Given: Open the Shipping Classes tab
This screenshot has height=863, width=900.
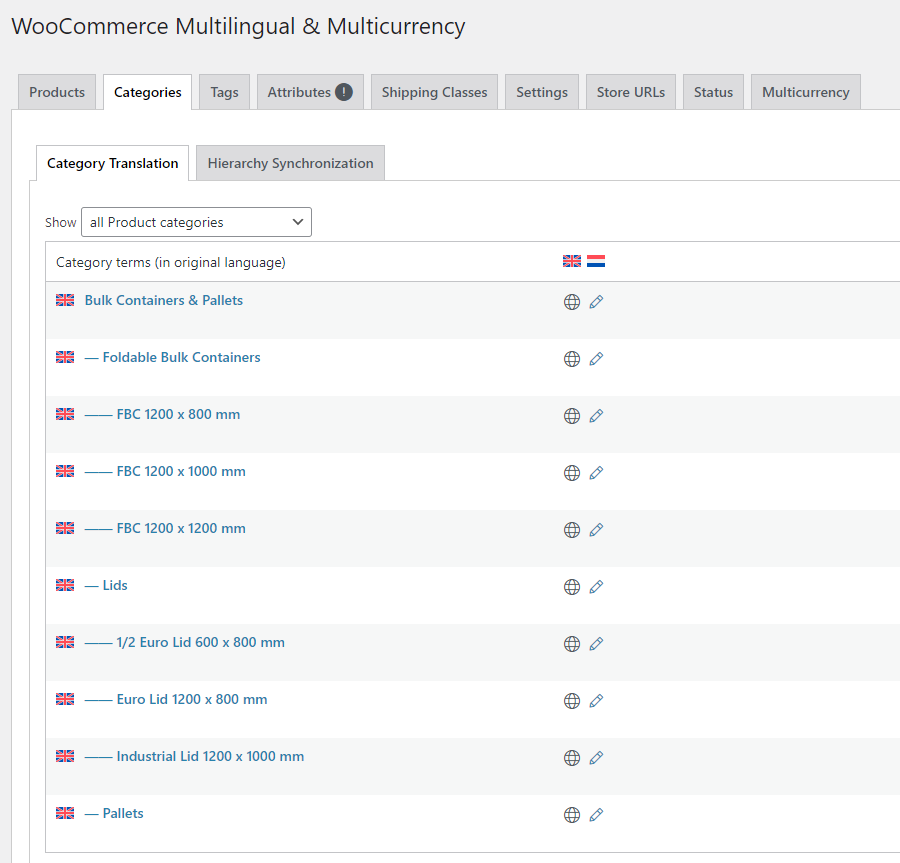Looking at the screenshot, I should pyautogui.click(x=435, y=92).
